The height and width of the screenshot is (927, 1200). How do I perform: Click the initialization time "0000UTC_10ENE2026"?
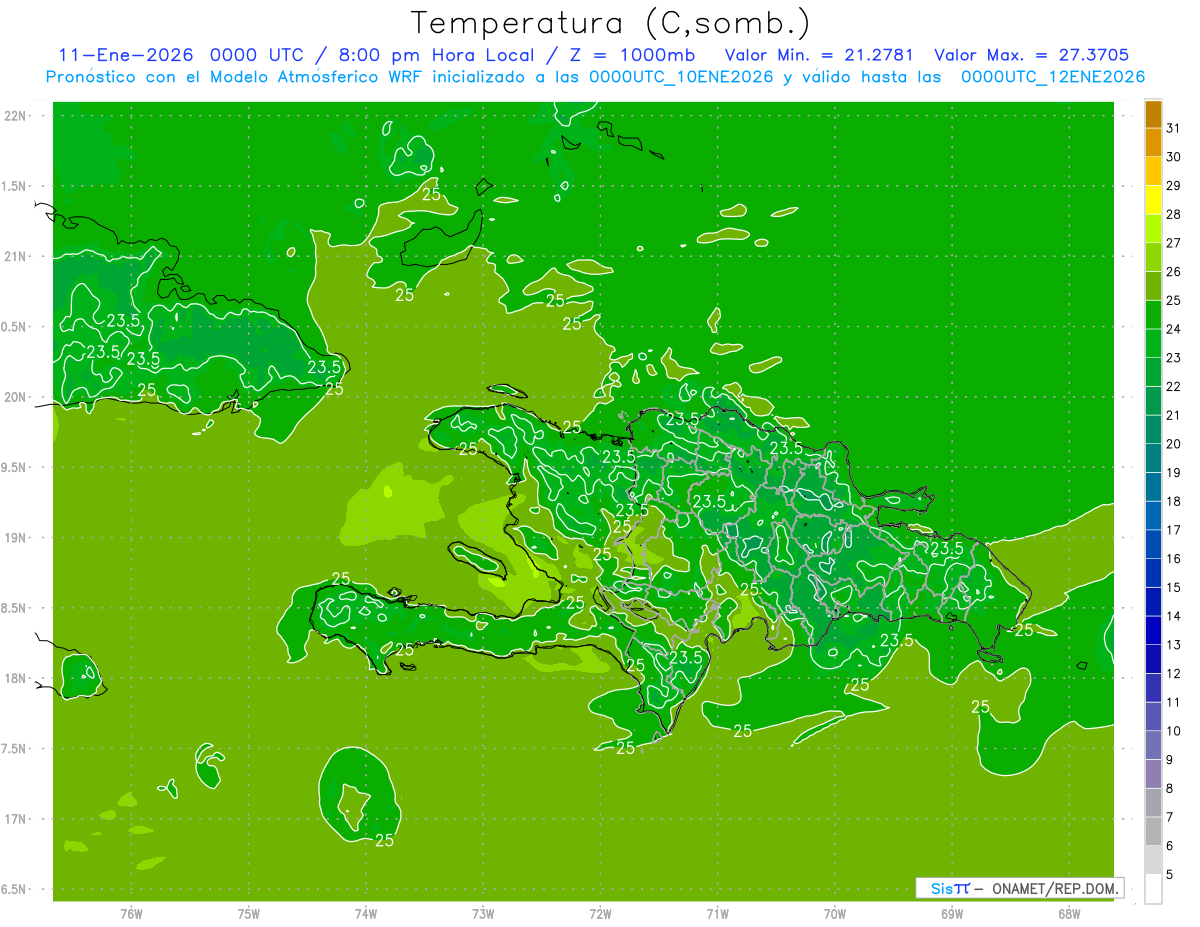681,77
